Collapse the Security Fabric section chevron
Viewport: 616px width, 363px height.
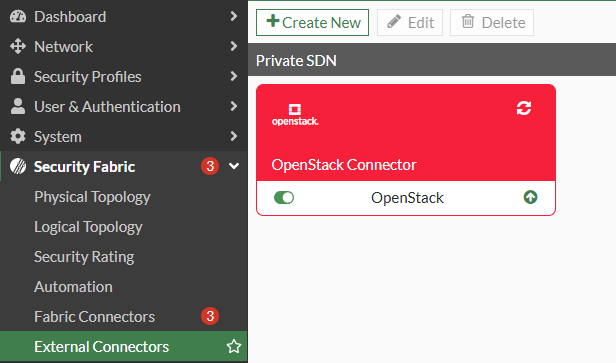(x=234, y=166)
